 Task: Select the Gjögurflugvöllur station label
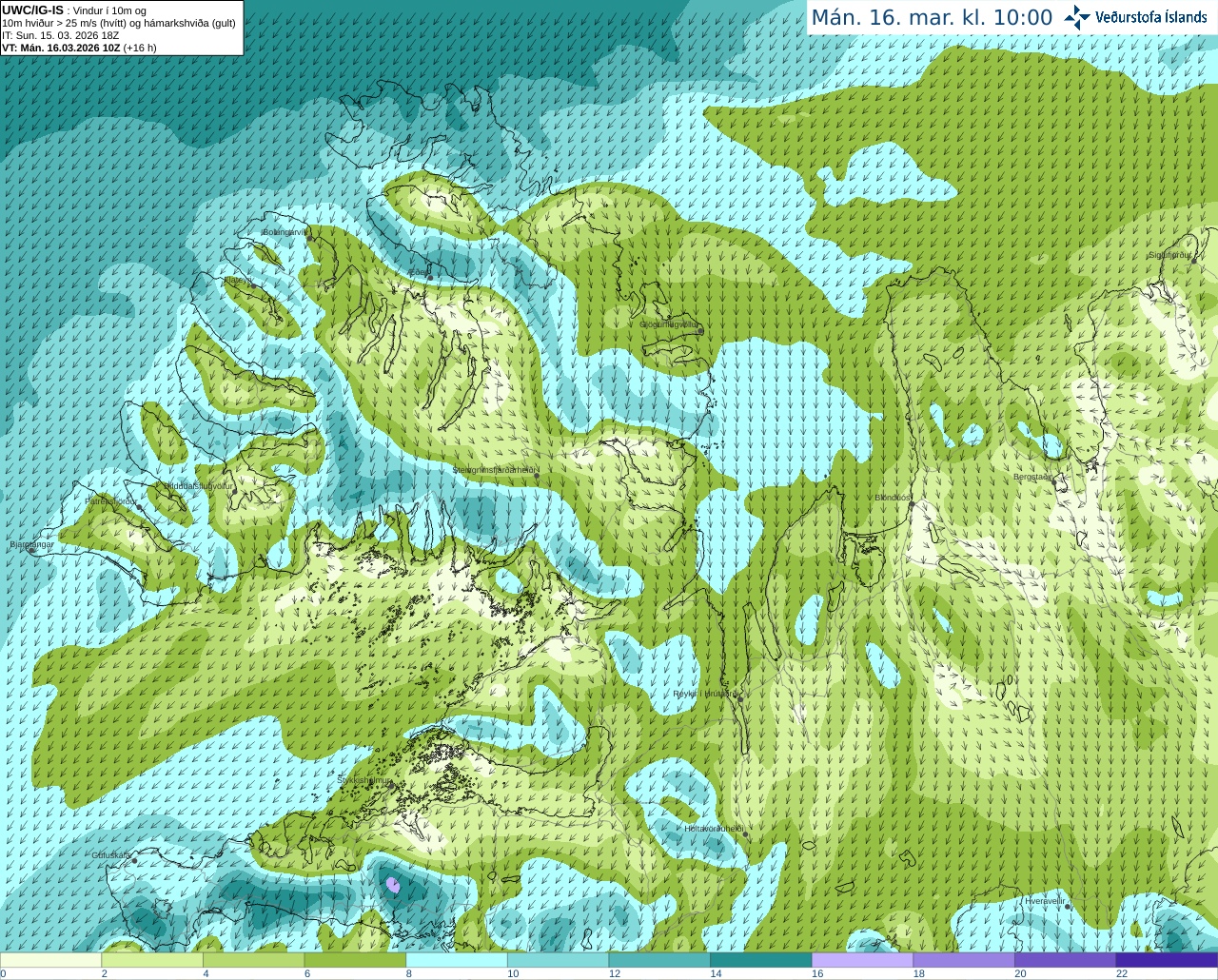point(669,323)
